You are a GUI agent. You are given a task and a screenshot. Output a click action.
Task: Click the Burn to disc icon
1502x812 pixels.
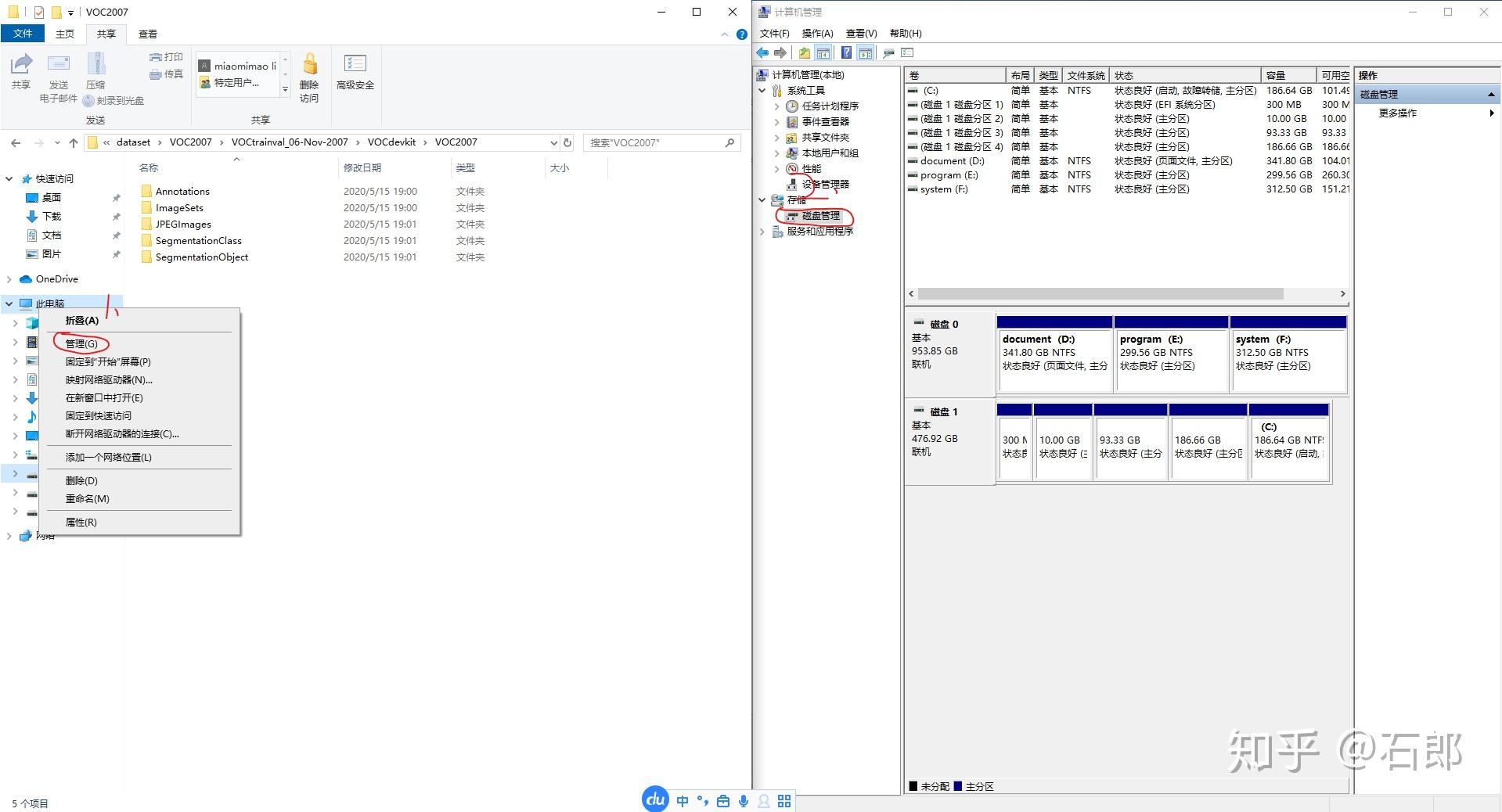pos(88,101)
